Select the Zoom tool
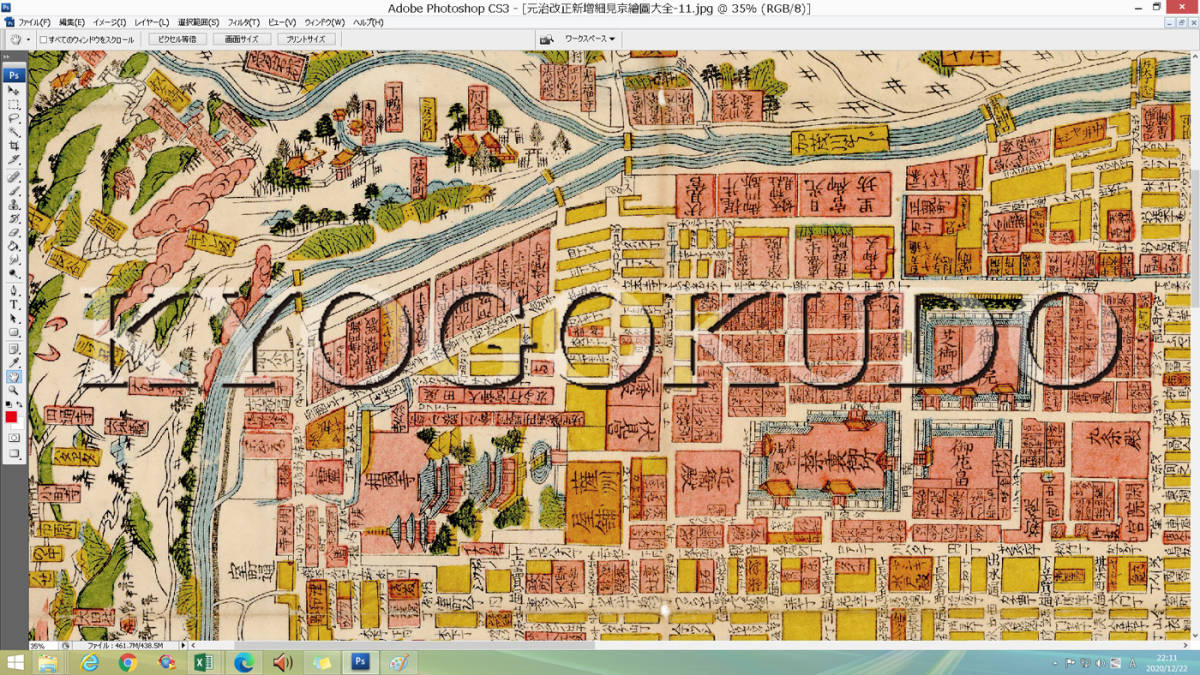 [x=14, y=391]
